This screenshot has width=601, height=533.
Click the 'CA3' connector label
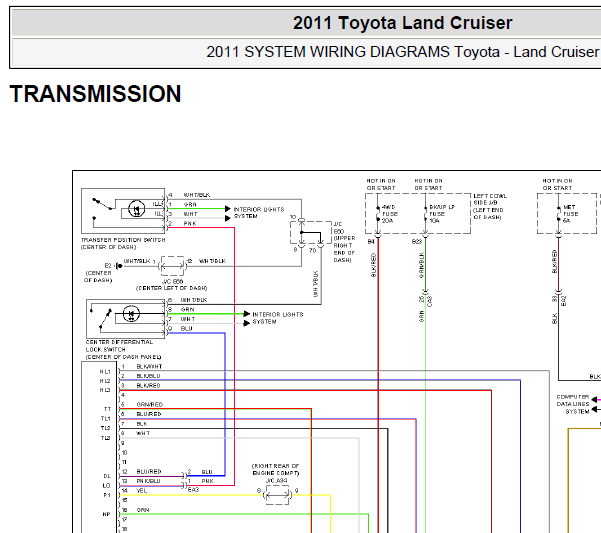point(430,301)
